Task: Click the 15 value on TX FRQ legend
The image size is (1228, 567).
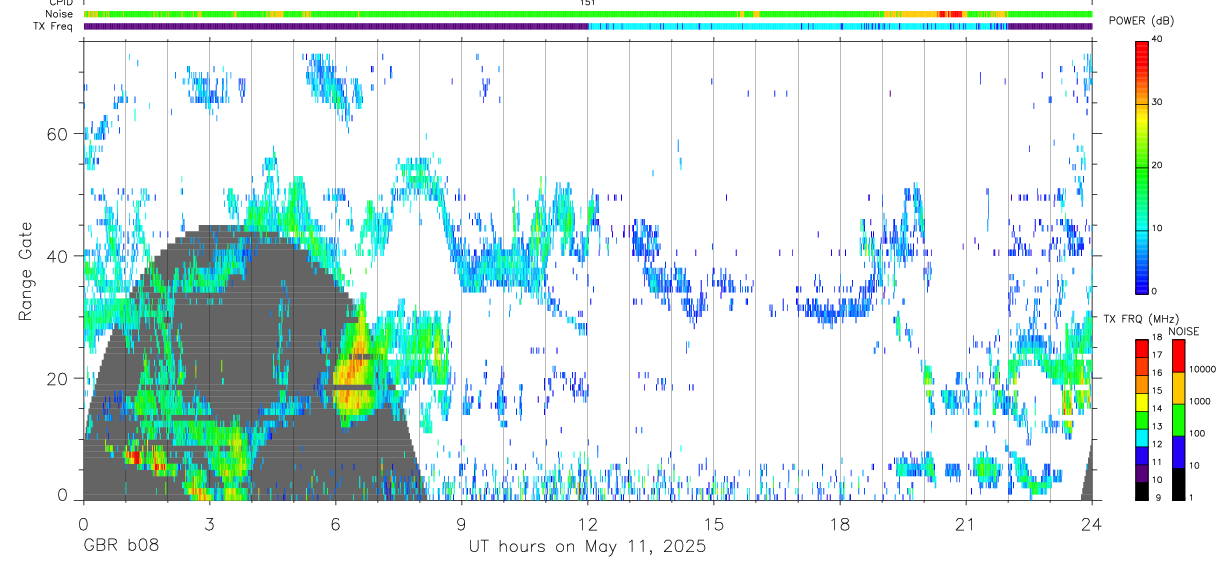Action: 1157,391
